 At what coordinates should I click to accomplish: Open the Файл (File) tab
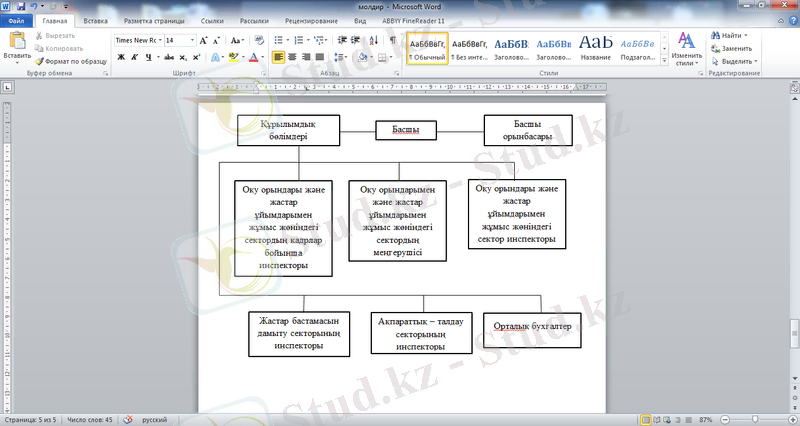point(16,21)
